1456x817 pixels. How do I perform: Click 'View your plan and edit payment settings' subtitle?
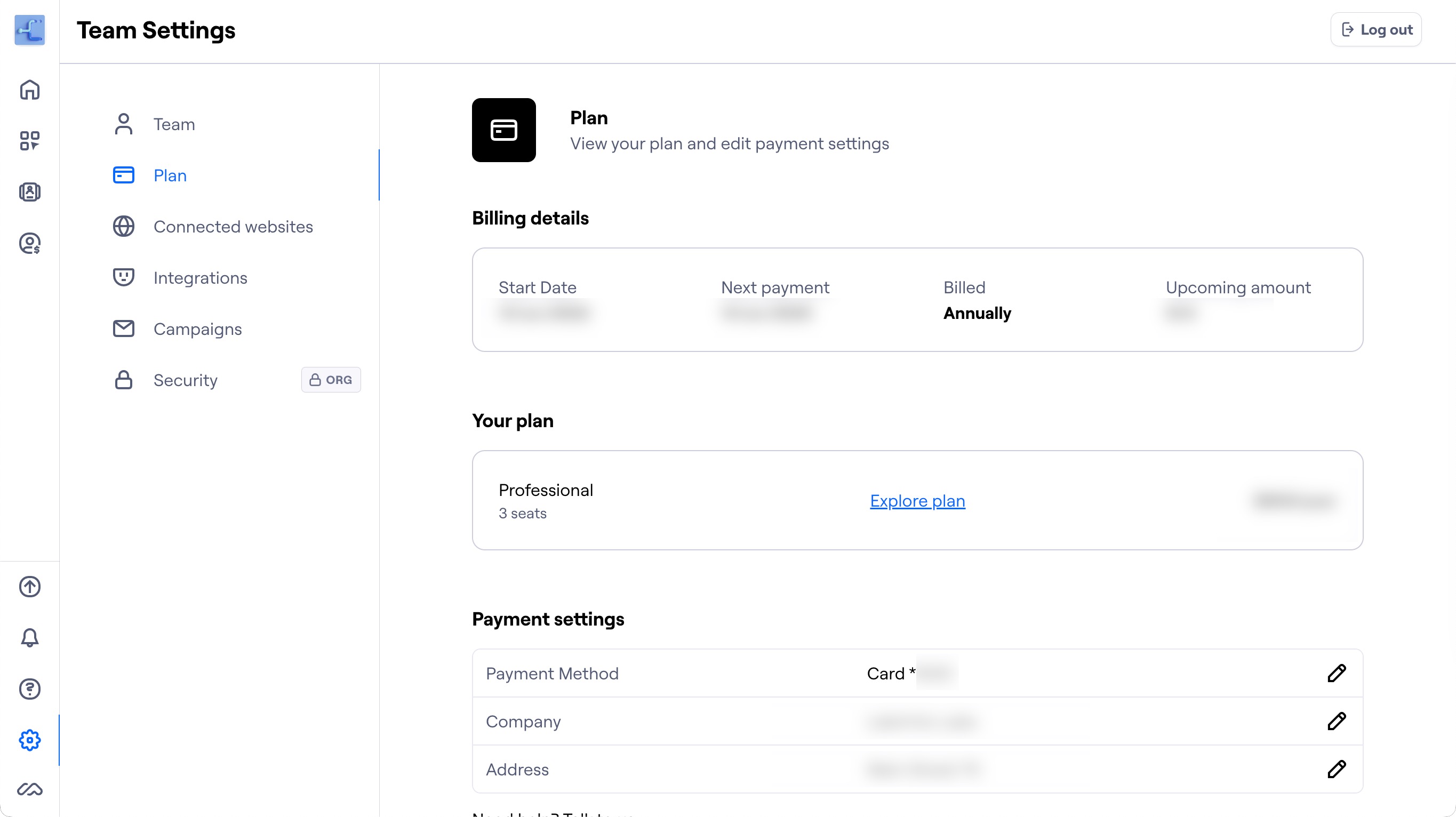[x=729, y=143]
